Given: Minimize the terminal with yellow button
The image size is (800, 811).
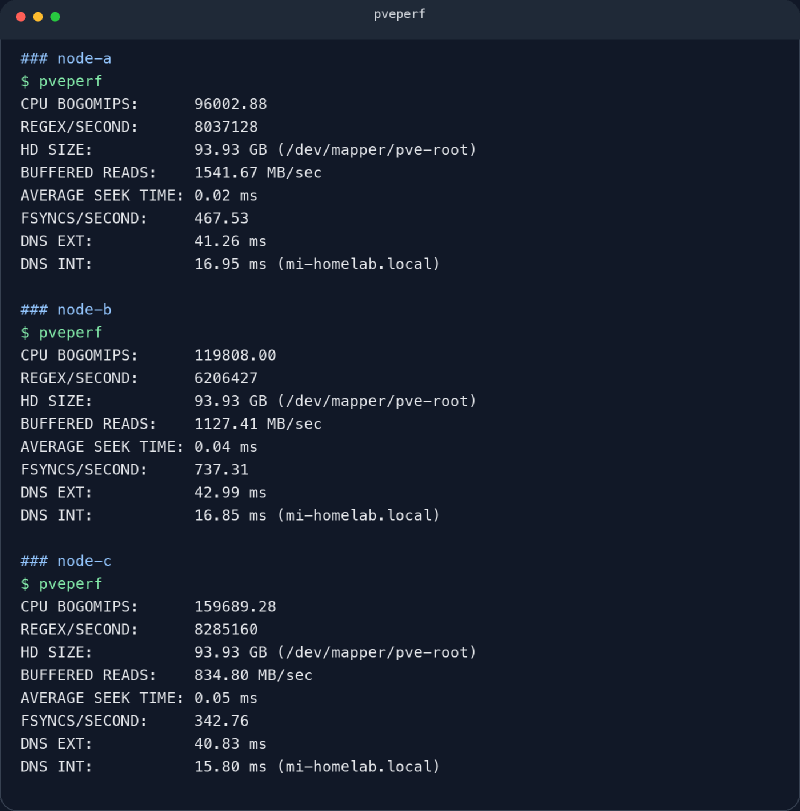Looking at the screenshot, I should tap(38, 17).
